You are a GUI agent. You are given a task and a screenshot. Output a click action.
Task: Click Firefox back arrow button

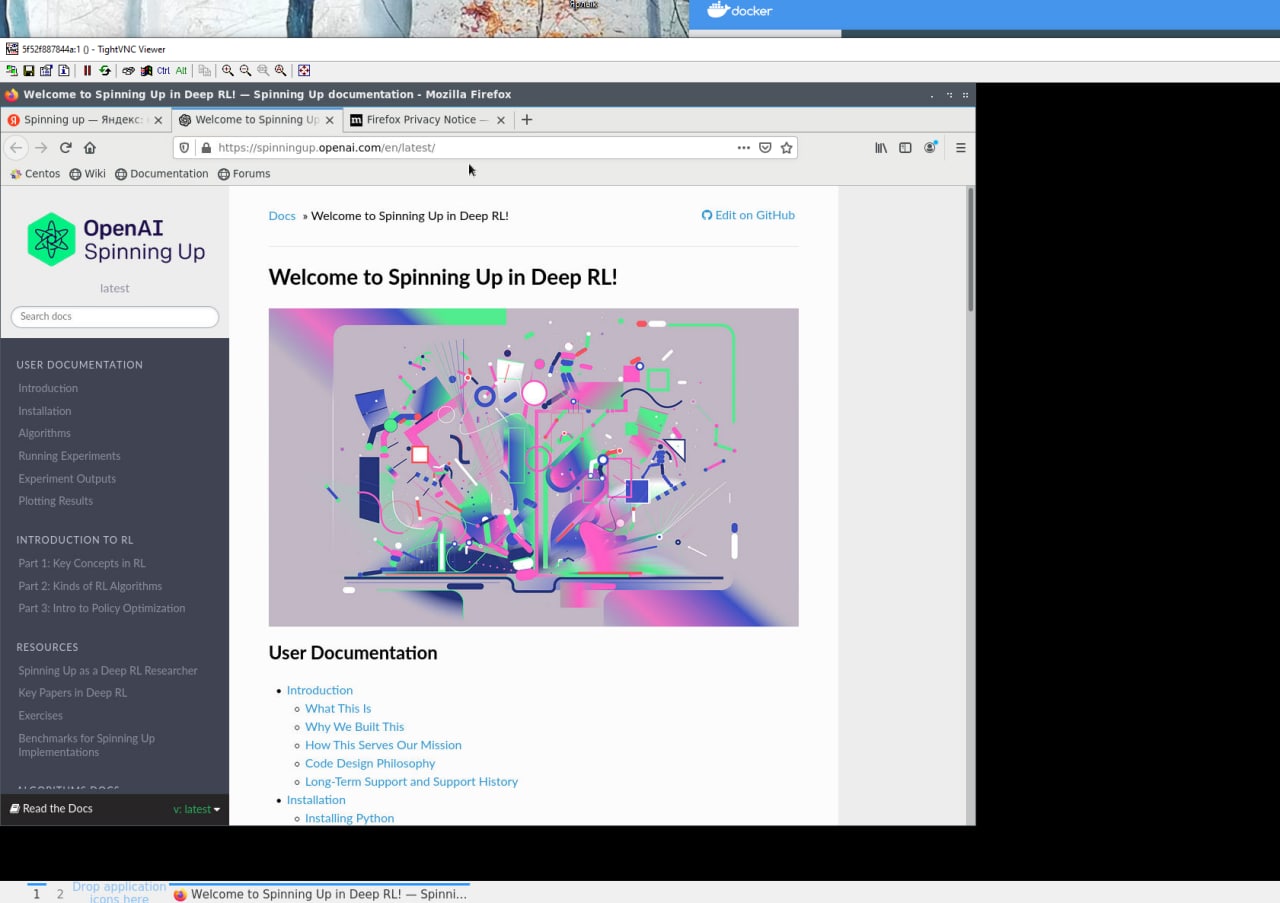[x=15, y=147]
